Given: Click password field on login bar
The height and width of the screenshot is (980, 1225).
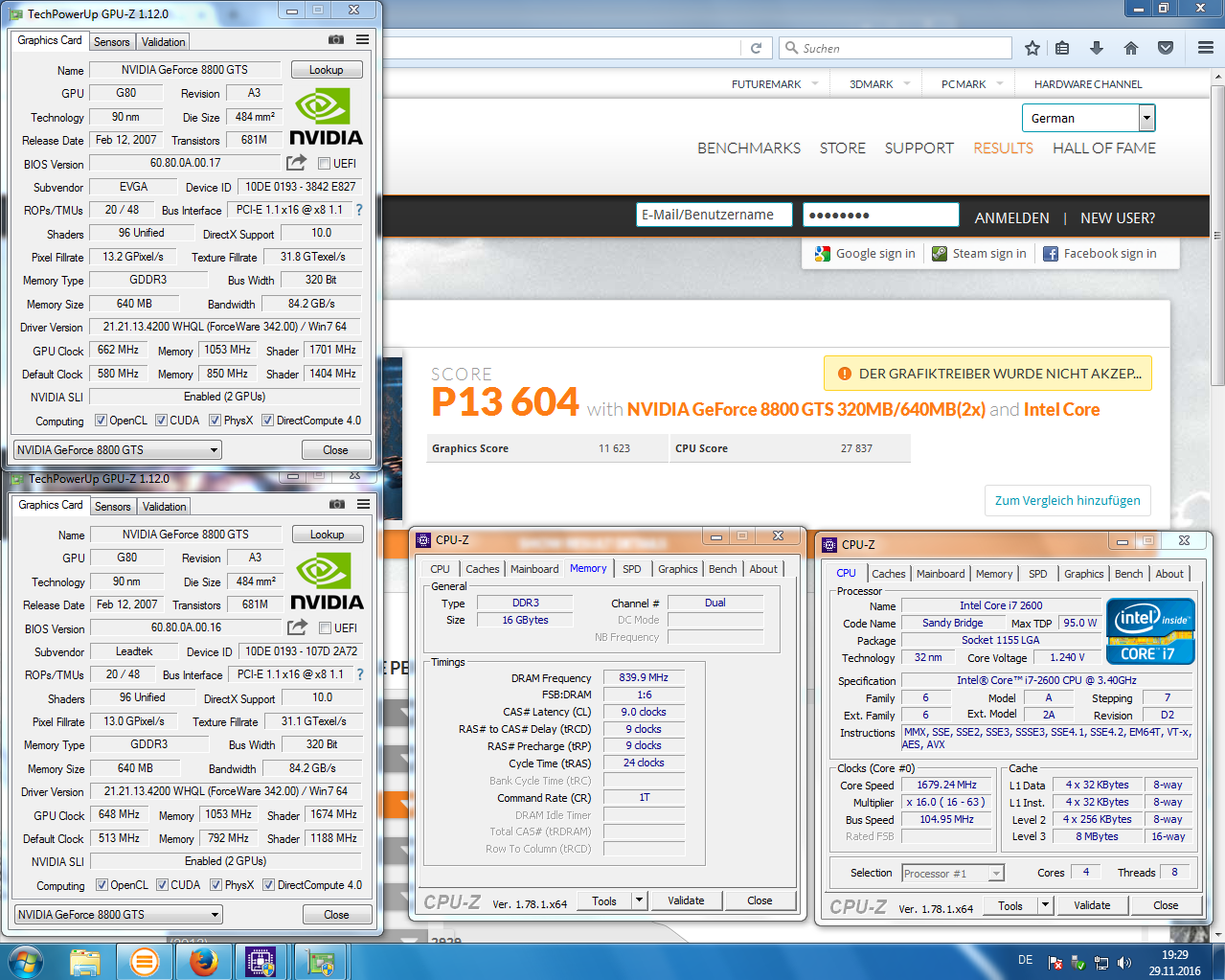Looking at the screenshot, I should [881, 215].
